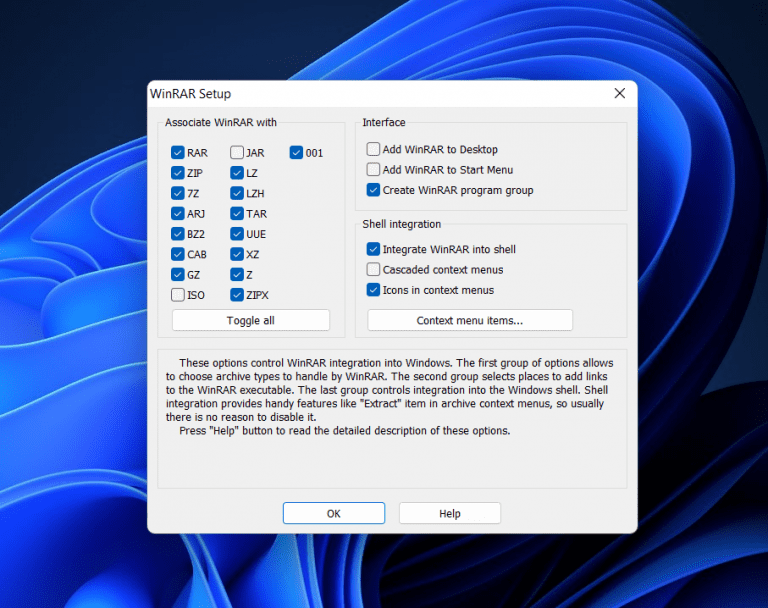Uncheck the LZH file association
Viewport: 768px width, 608px height.
[237, 193]
